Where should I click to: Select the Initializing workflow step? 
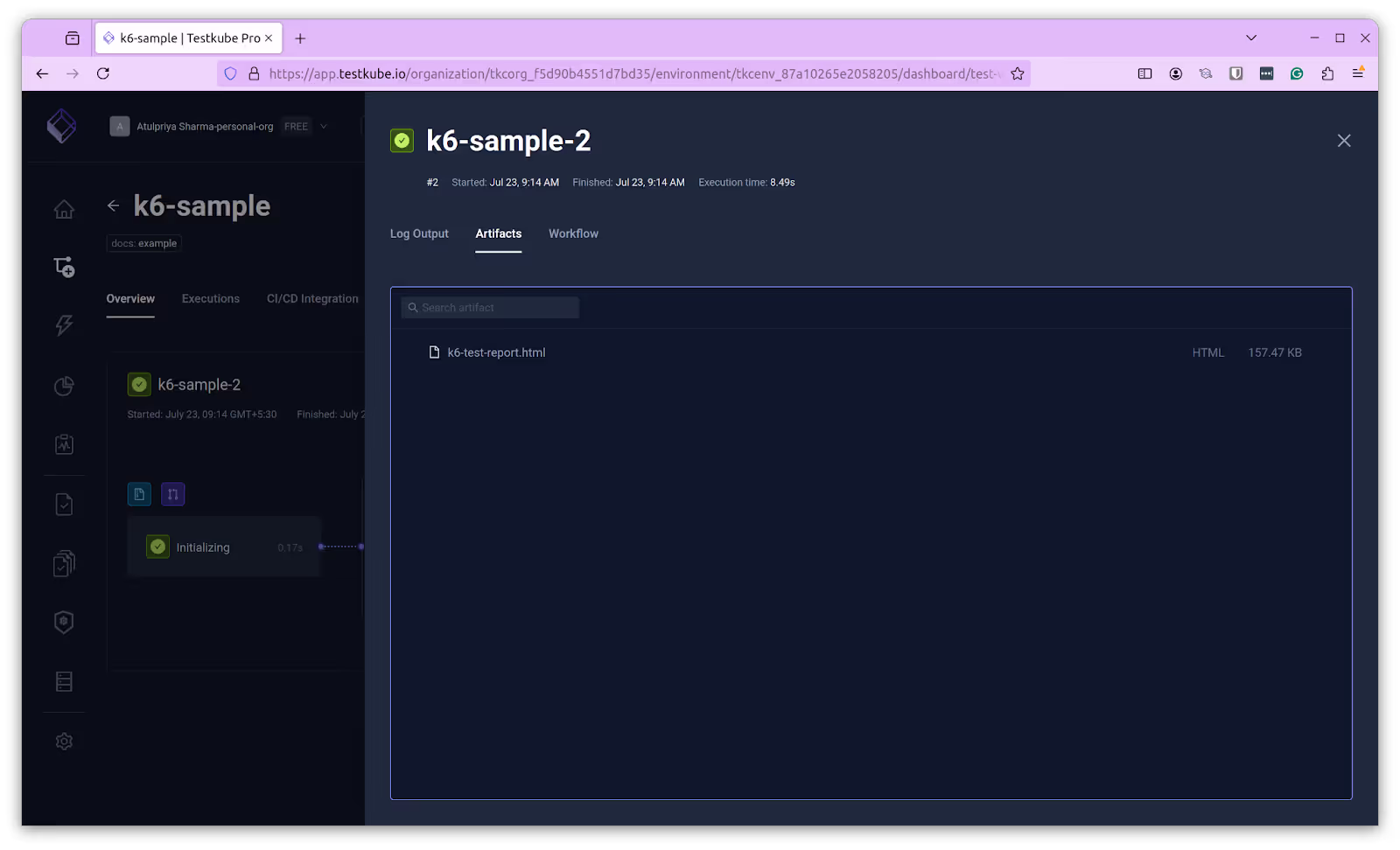pyautogui.click(x=224, y=547)
